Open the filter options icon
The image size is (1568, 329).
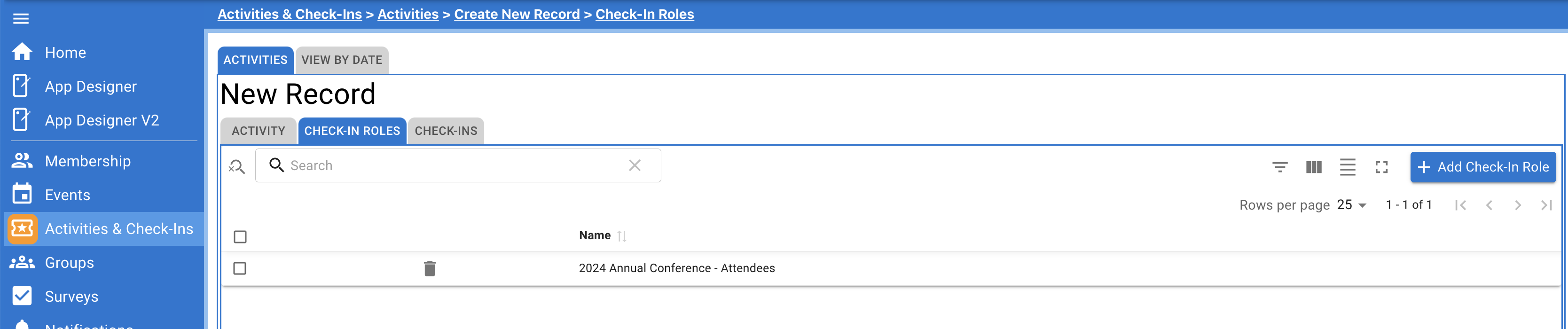click(x=1280, y=167)
